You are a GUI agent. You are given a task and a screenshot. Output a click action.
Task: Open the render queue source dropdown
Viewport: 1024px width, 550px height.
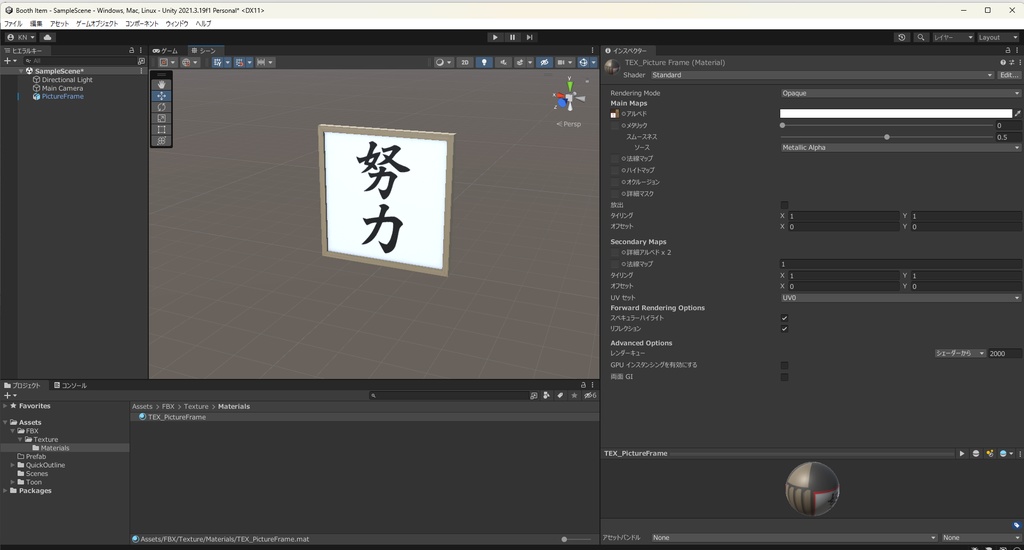[960, 353]
